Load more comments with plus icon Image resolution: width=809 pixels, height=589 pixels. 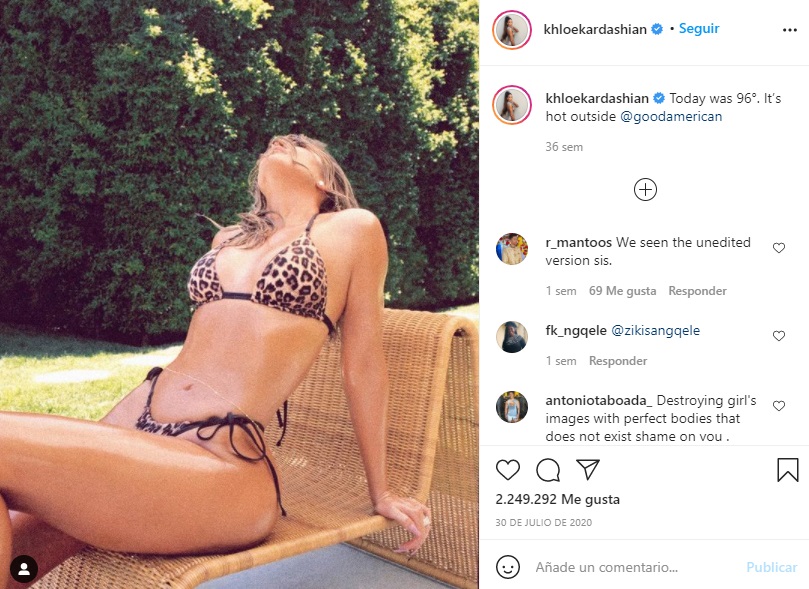pos(645,189)
